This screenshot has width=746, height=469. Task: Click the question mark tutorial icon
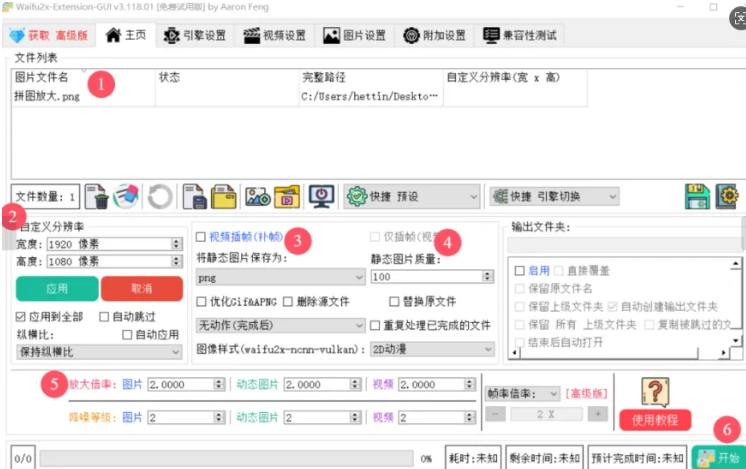tap(654, 391)
